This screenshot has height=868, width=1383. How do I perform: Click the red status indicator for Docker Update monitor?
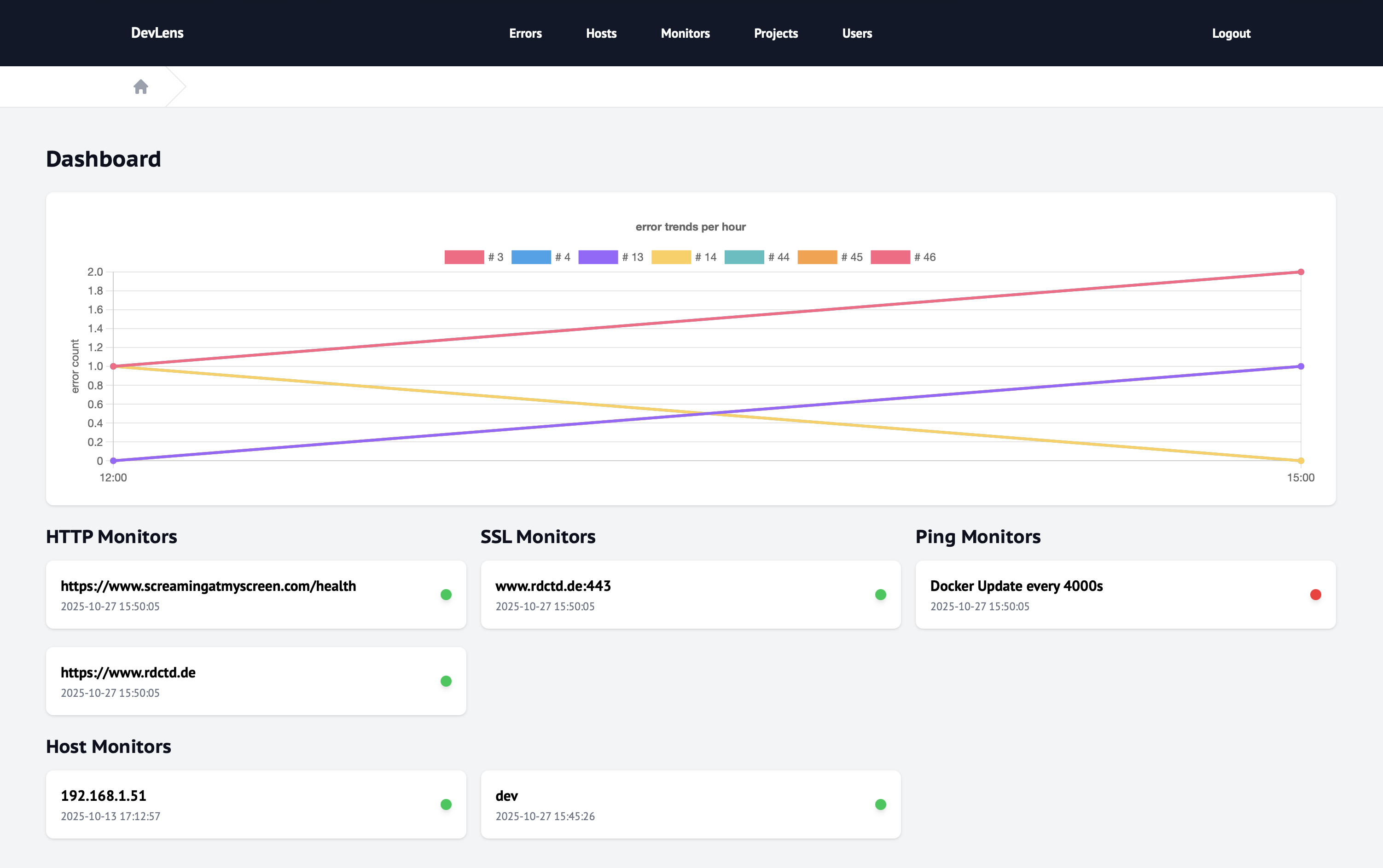click(1315, 594)
